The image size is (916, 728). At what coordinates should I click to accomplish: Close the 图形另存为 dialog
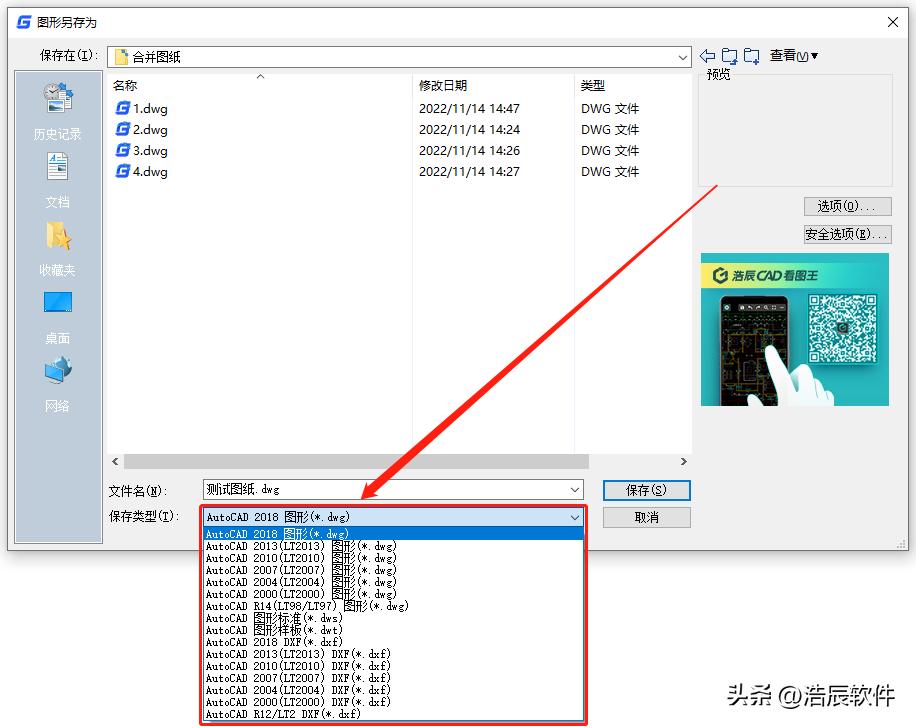coord(893,22)
